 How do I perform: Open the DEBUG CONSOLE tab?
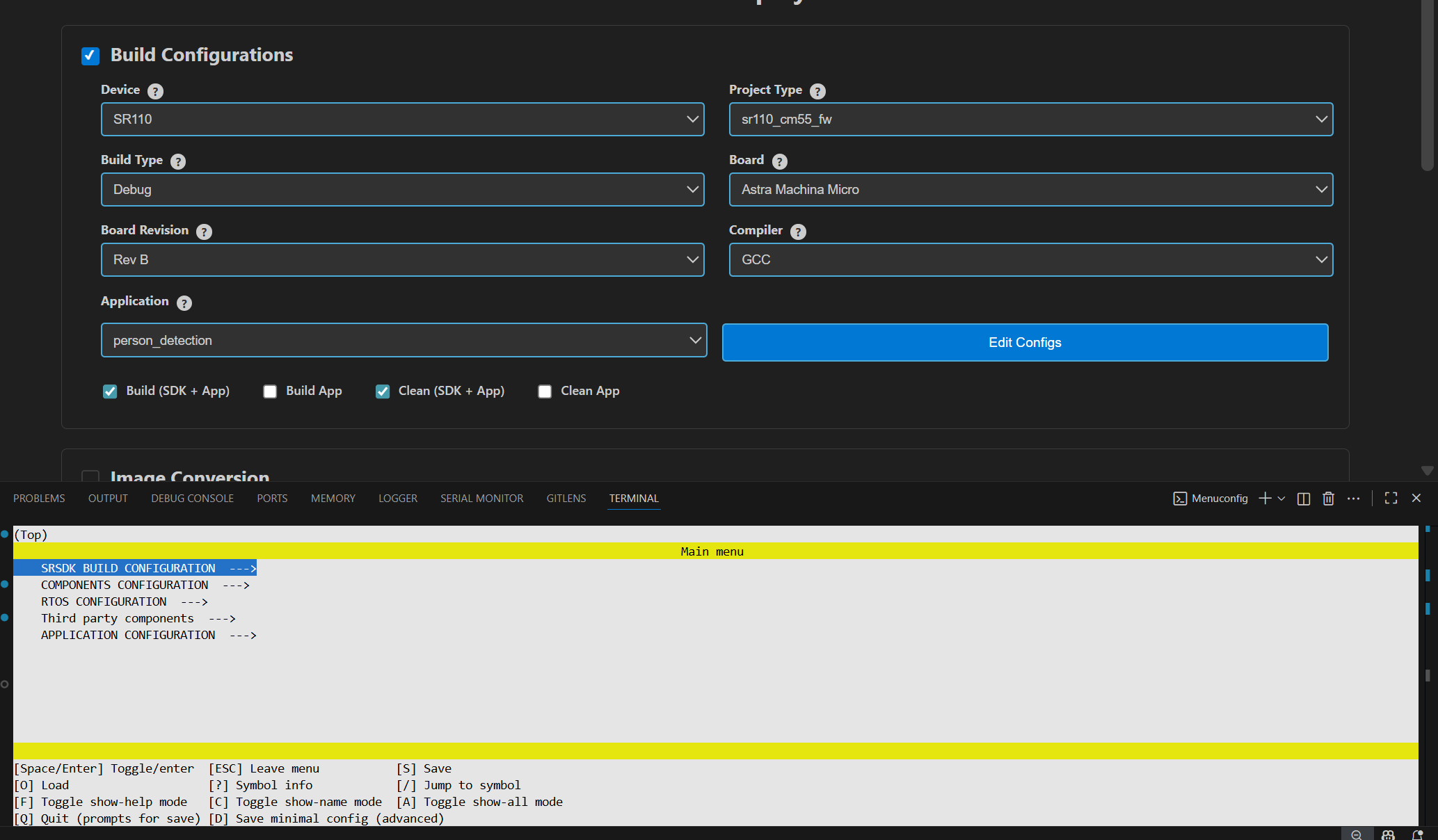(192, 499)
